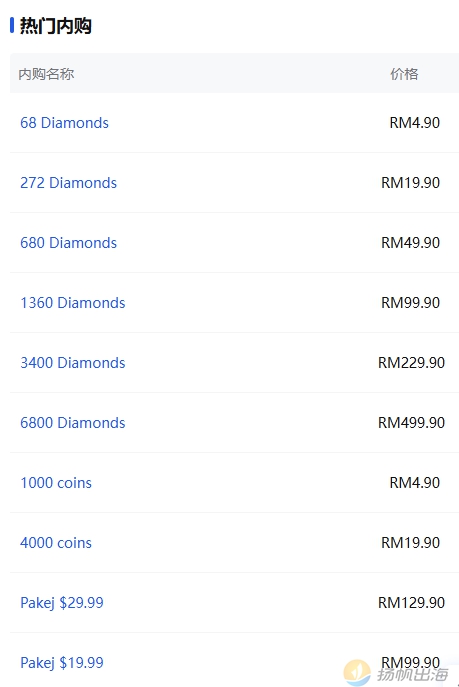The width and height of the screenshot is (459, 687).
Task: Open the 6800 Diamonds purchase
Action: point(73,423)
